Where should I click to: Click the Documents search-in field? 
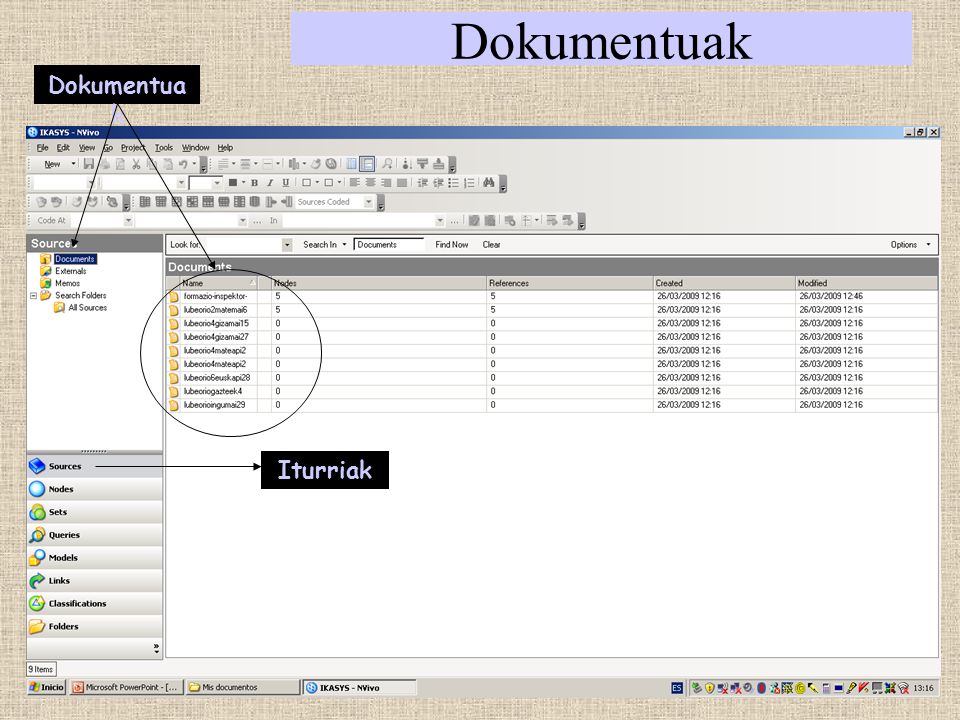point(389,244)
